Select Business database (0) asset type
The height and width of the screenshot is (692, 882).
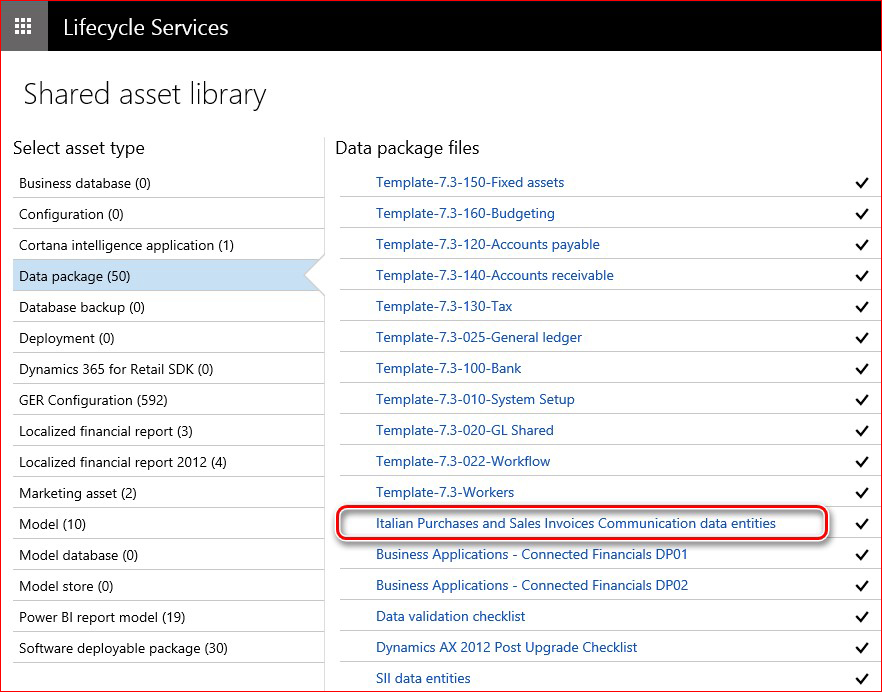coord(168,183)
